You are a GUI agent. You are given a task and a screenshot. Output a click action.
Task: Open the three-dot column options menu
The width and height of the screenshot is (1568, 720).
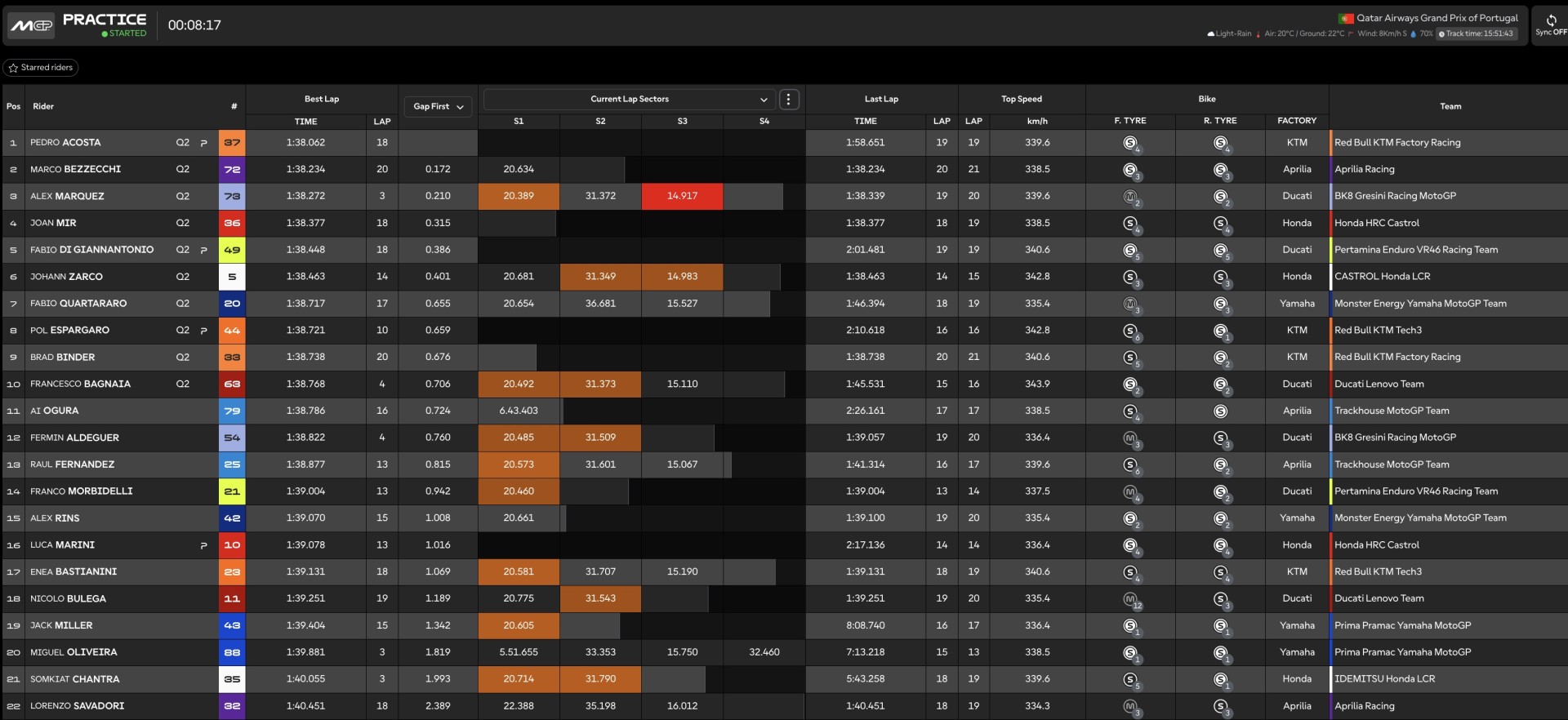[x=788, y=100]
